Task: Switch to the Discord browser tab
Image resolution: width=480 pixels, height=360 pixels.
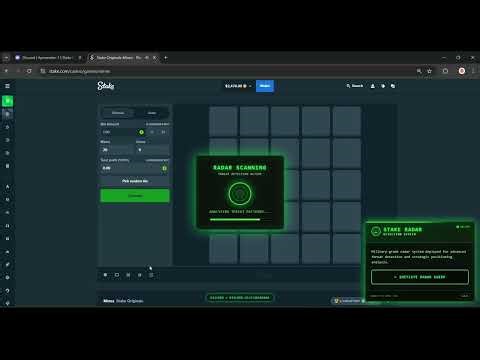Action: (x=49, y=58)
